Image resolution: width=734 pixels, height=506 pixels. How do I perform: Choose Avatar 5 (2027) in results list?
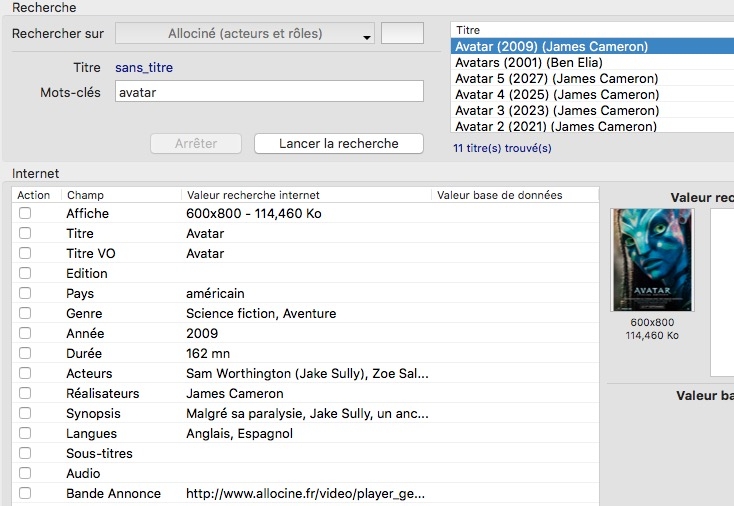point(556,79)
